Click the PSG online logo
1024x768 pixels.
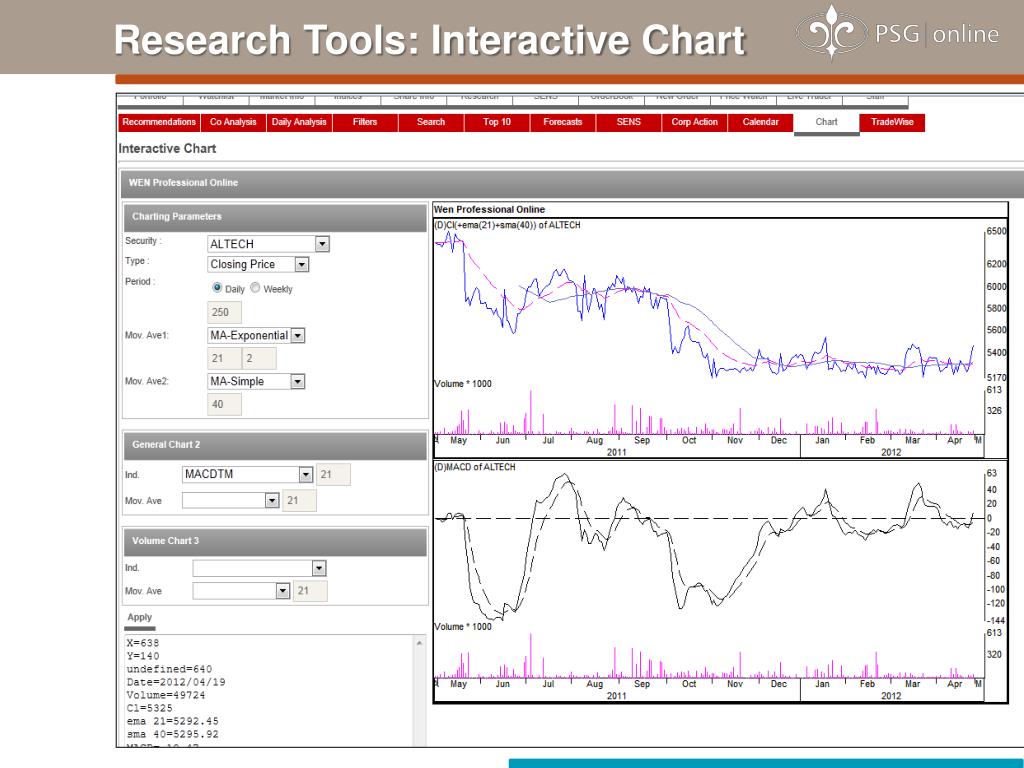pos(897,33)
